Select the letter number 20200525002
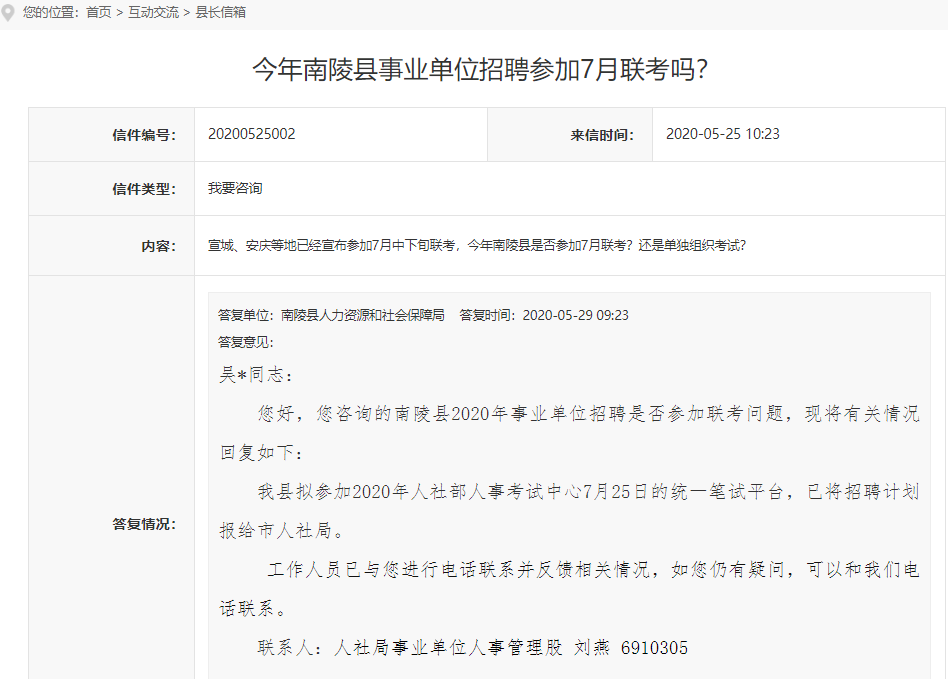The height and width of the screenshot is (679, 948). coord(252,134)
